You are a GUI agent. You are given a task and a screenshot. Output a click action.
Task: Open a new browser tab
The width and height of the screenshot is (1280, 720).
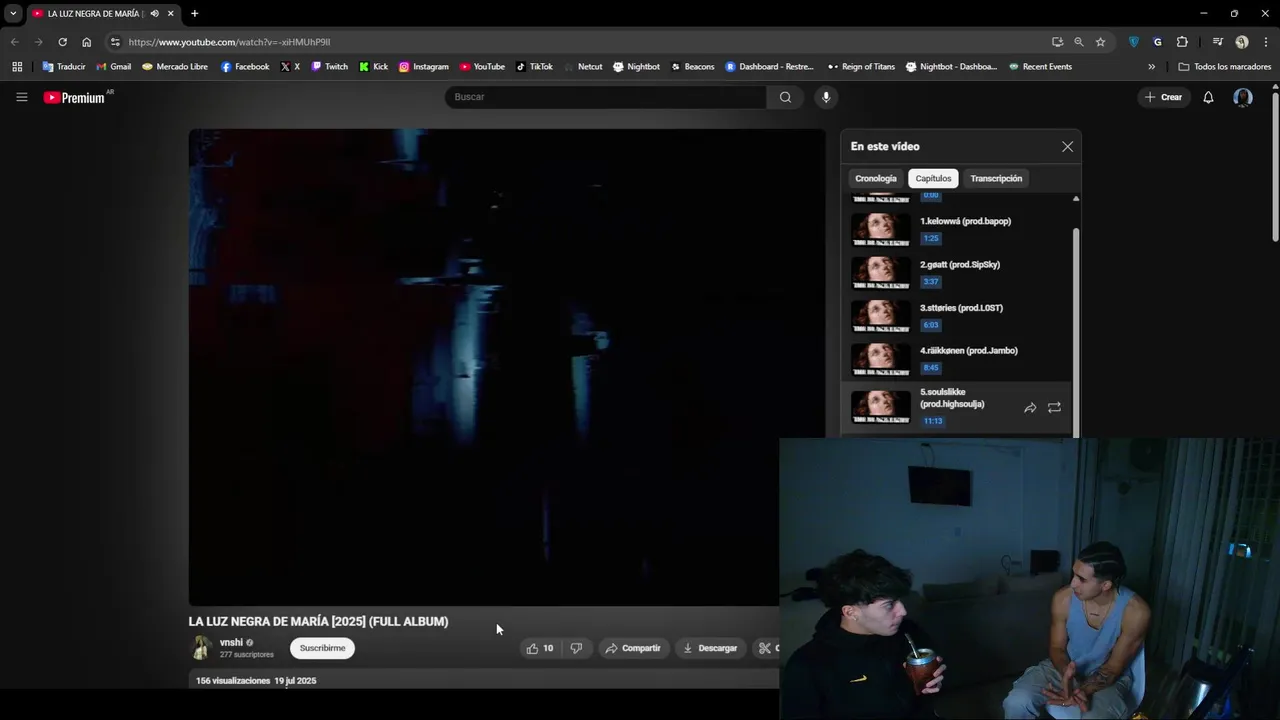(194, 14)
